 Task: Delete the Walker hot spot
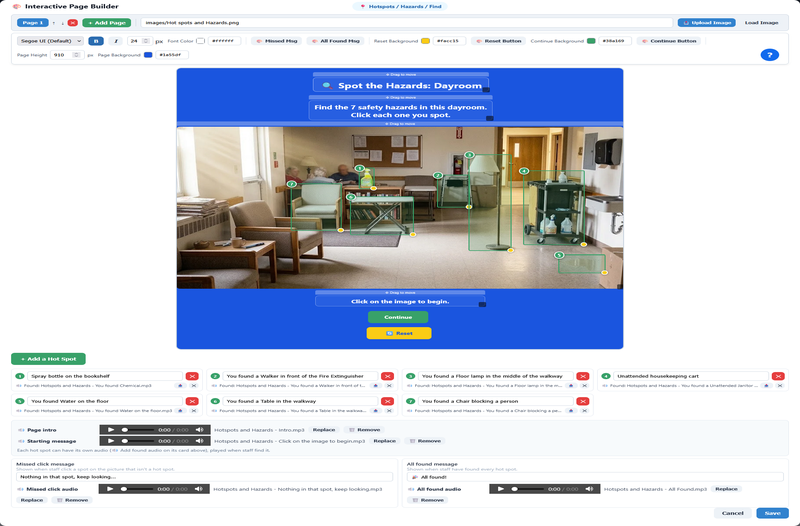387,377
